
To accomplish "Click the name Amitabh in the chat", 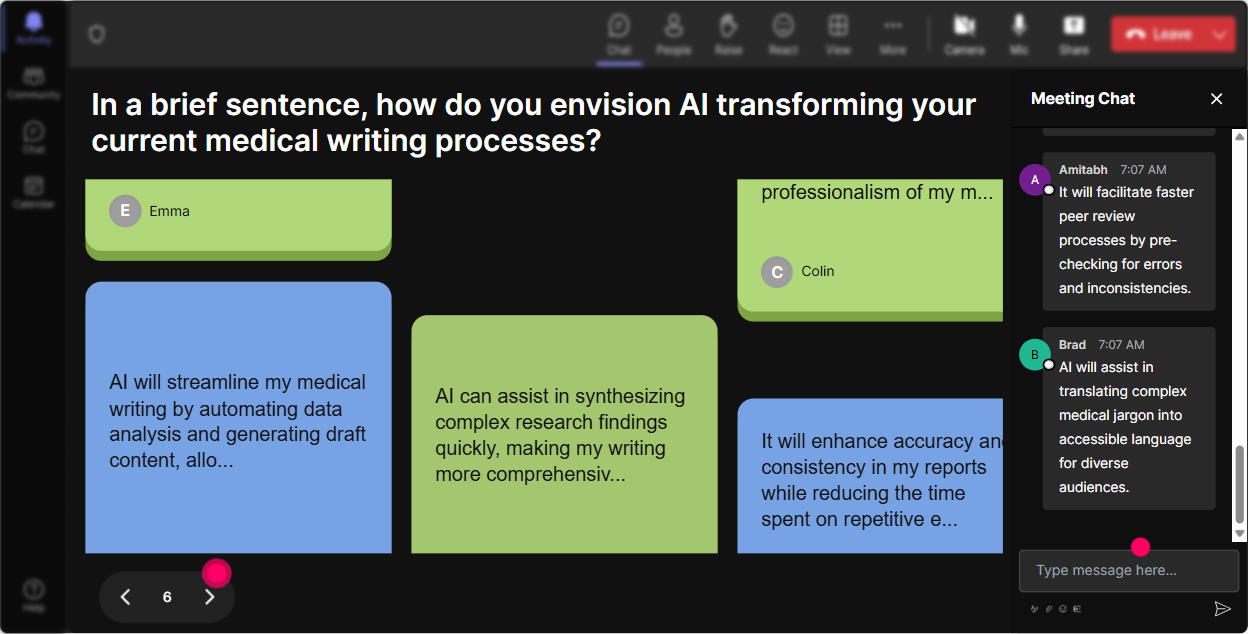I will point(1083,170).
